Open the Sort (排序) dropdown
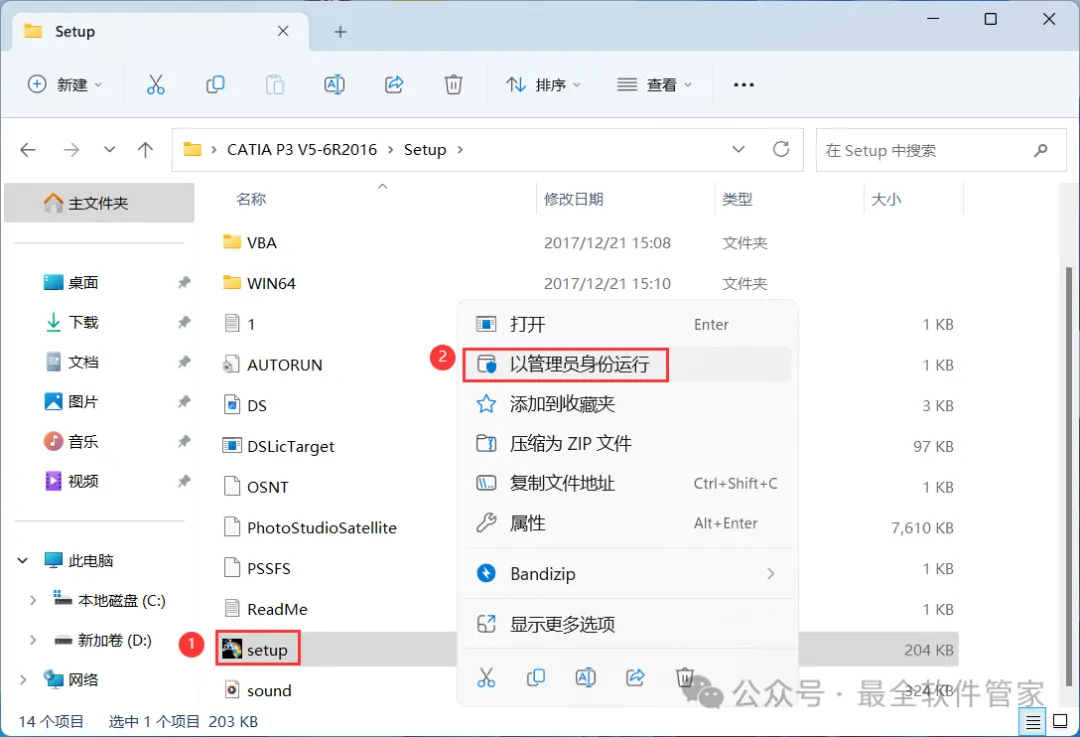The image size is (1080, 737). coord(544,85)
